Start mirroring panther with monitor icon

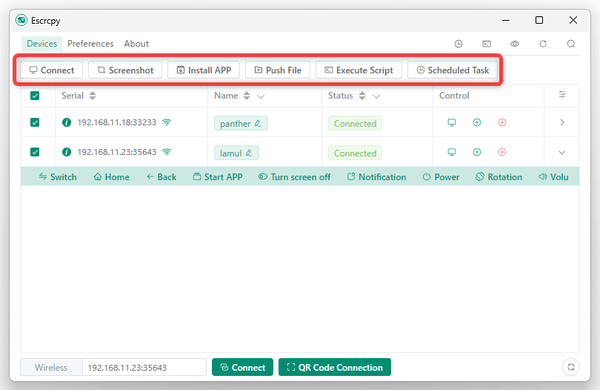(x=452, y=122)
